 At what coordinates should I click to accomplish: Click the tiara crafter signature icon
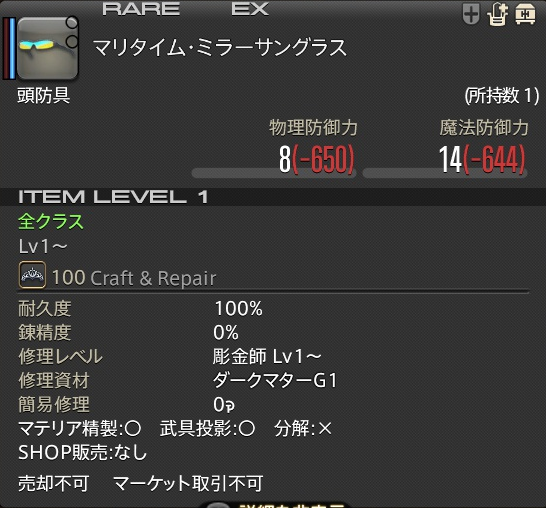pos(32,275)
